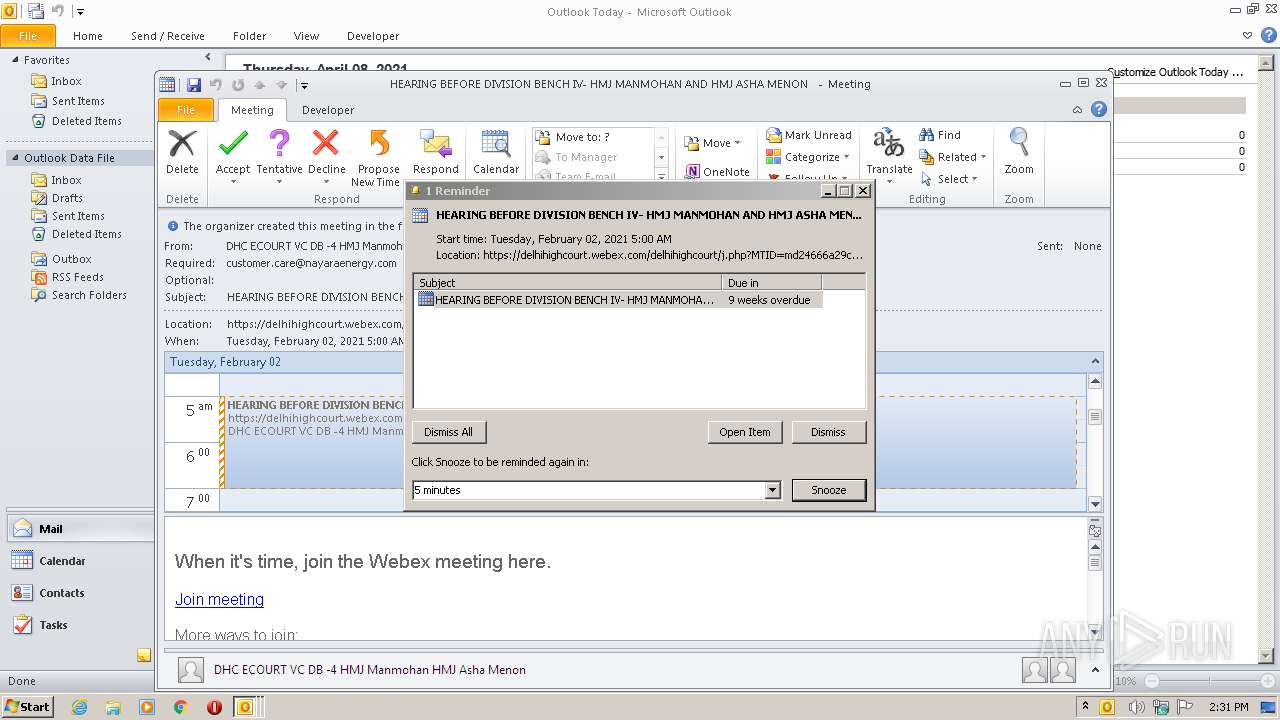Select the overdue hearing reminder row
This screenshot has height=720, width=1280.
(618, 300)
